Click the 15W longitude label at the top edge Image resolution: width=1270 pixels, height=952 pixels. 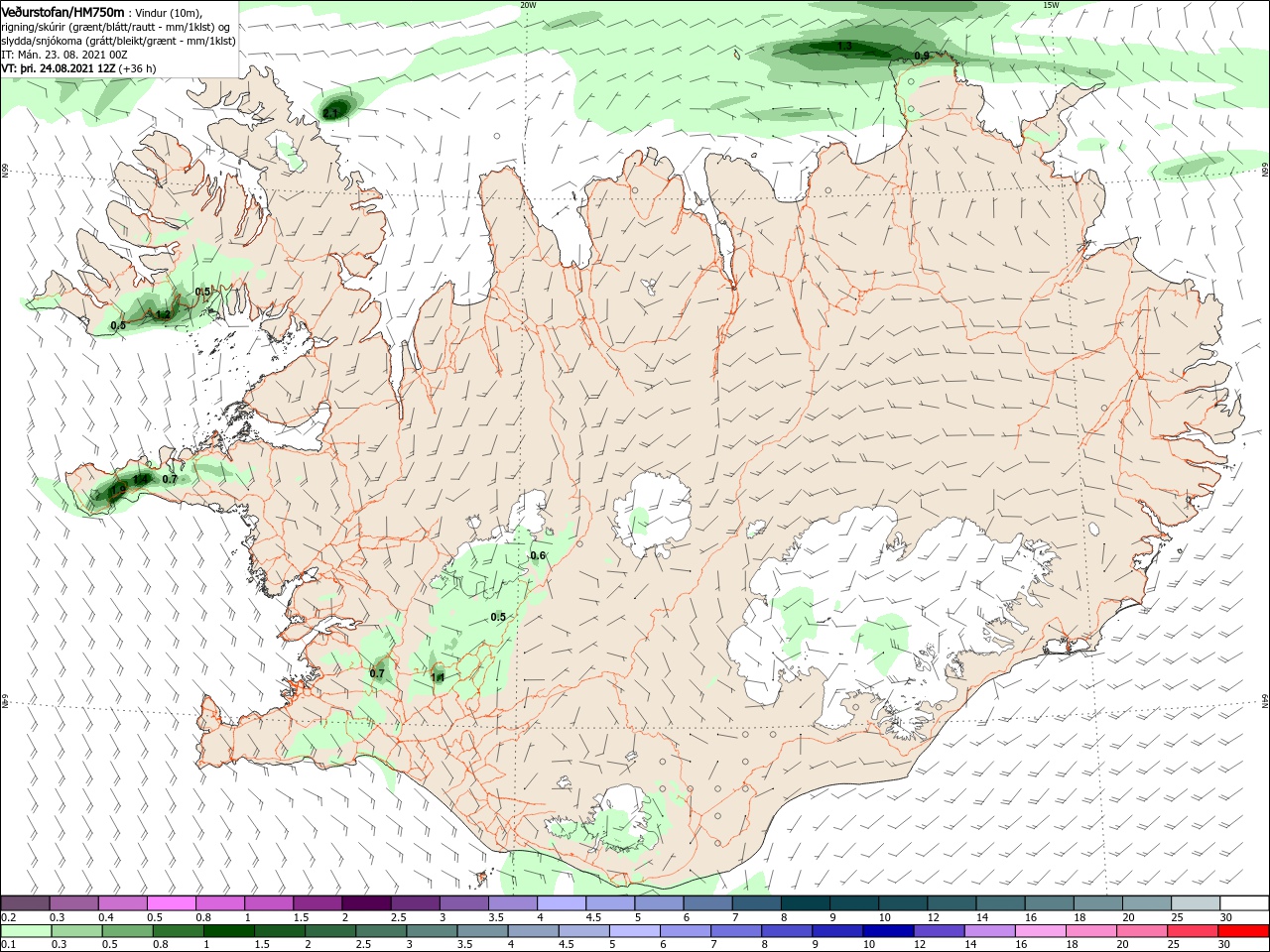(1052, 5)
